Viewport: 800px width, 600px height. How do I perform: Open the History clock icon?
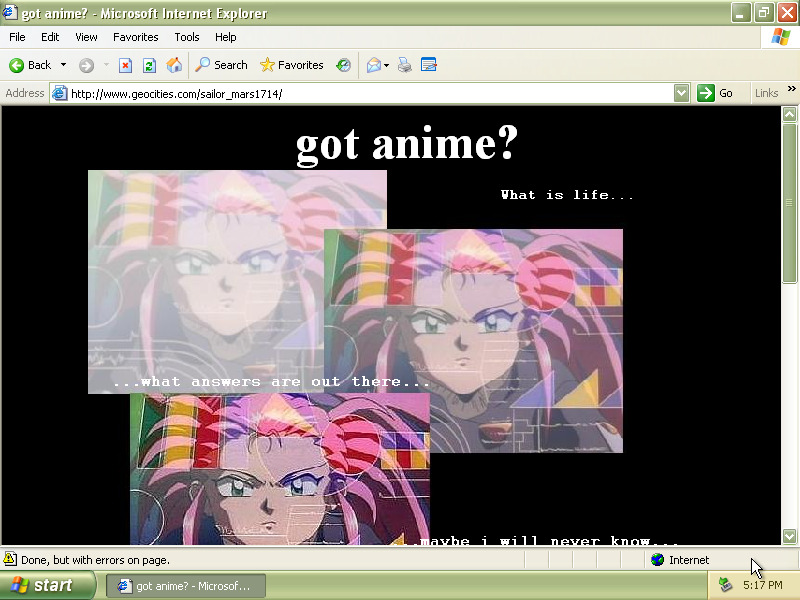(x=343, y=65)
